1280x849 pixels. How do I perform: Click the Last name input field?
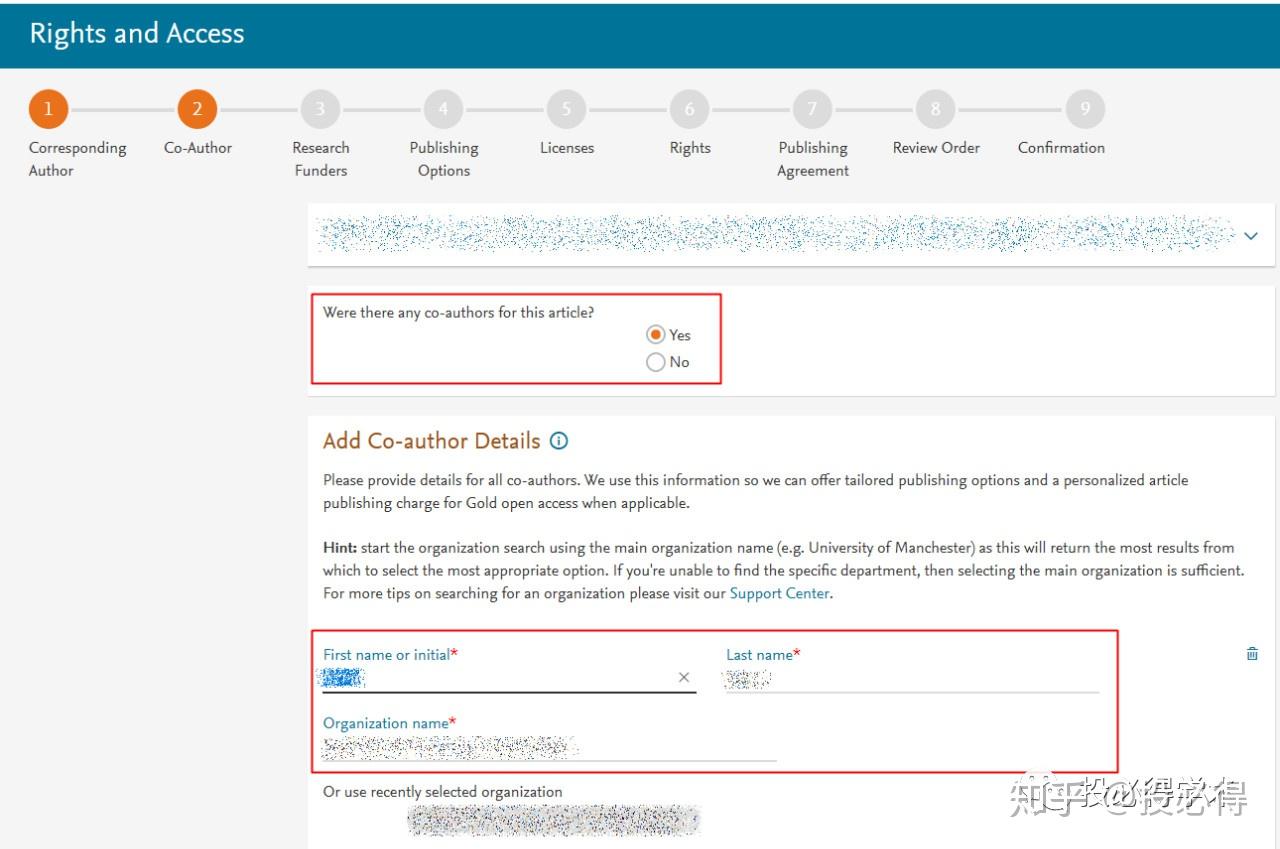tap(912, 679)
